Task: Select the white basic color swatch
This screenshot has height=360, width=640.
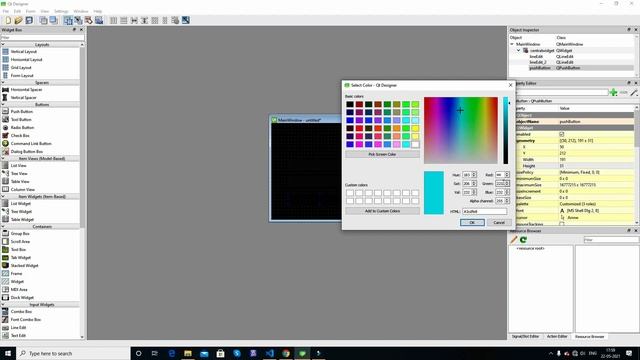Action: (x=415, y=144)
